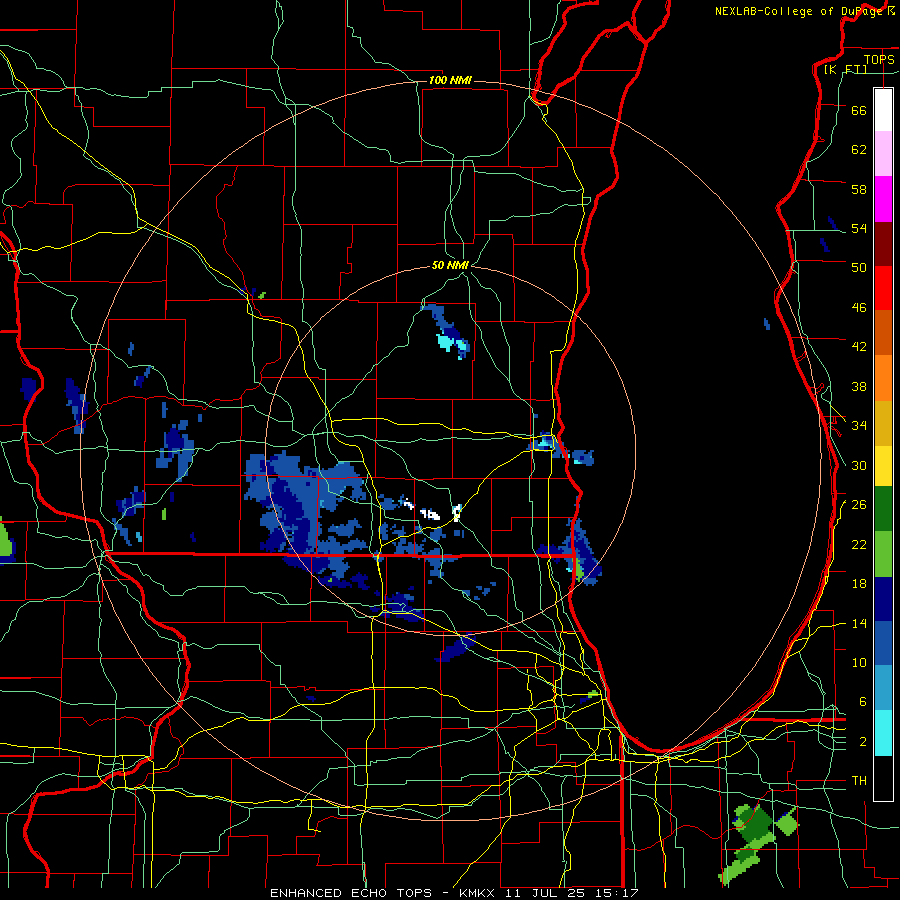Click the "46" legend value

click(859, 308)
